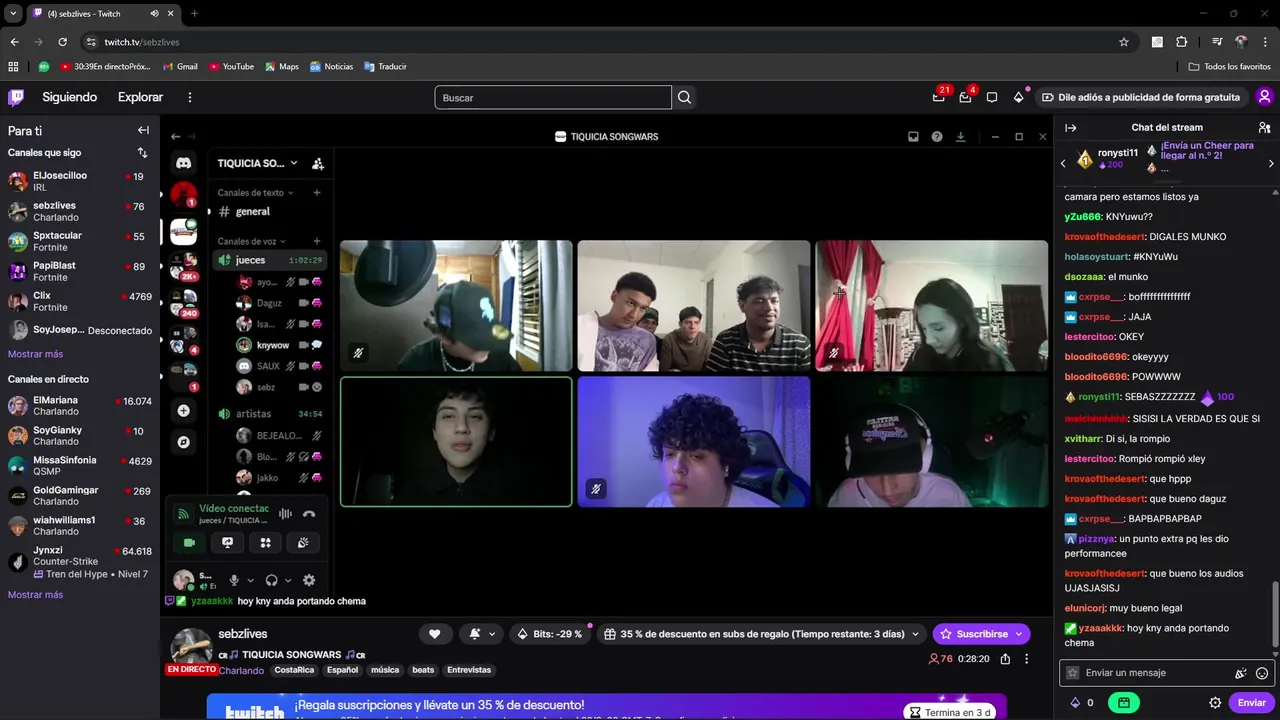Select the artistas voice channel

pyautogui.click(x=269, y=414)
